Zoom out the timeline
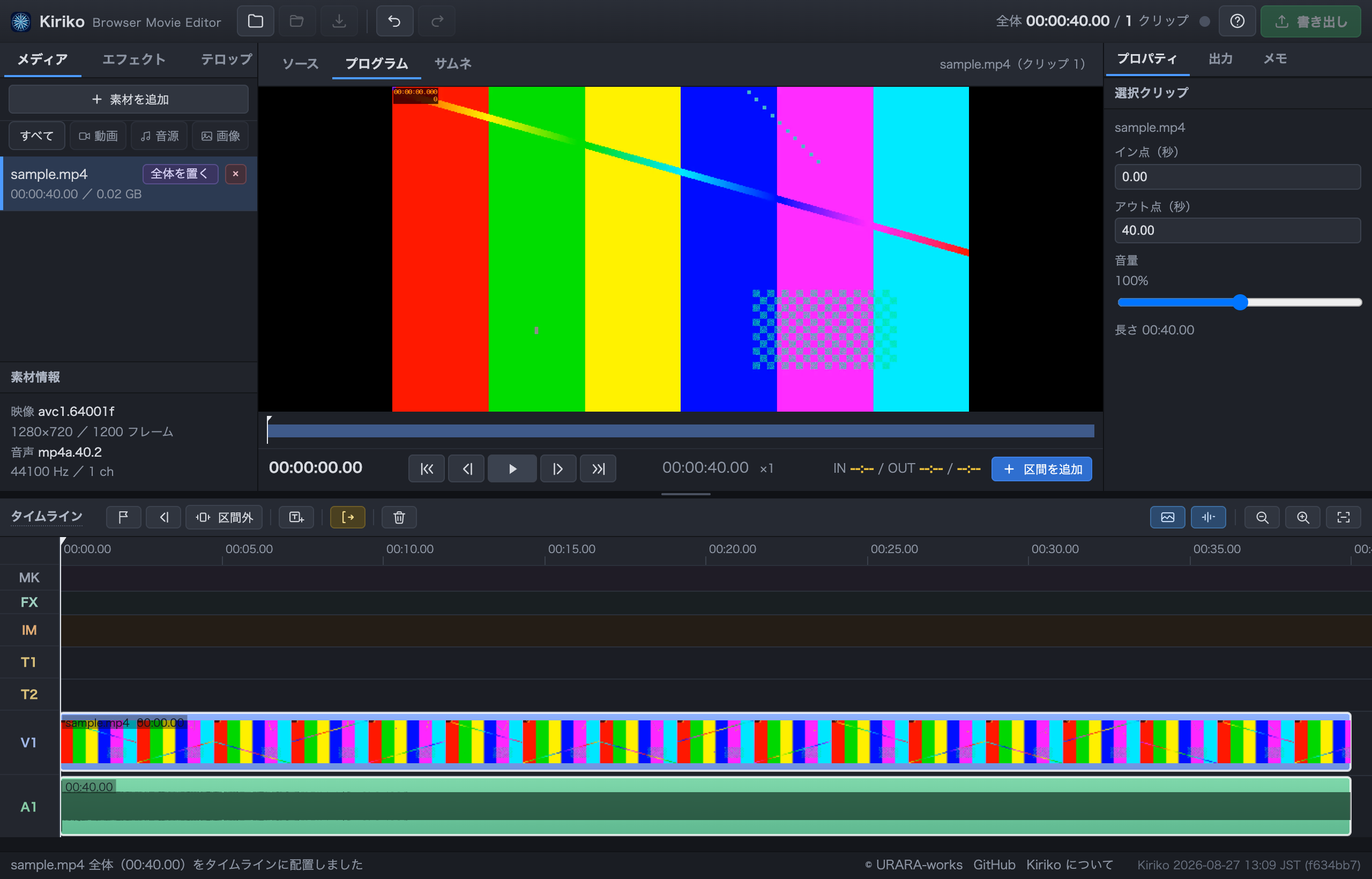1372x879 pixels. pyautogui.click(x=1262, y=517)
